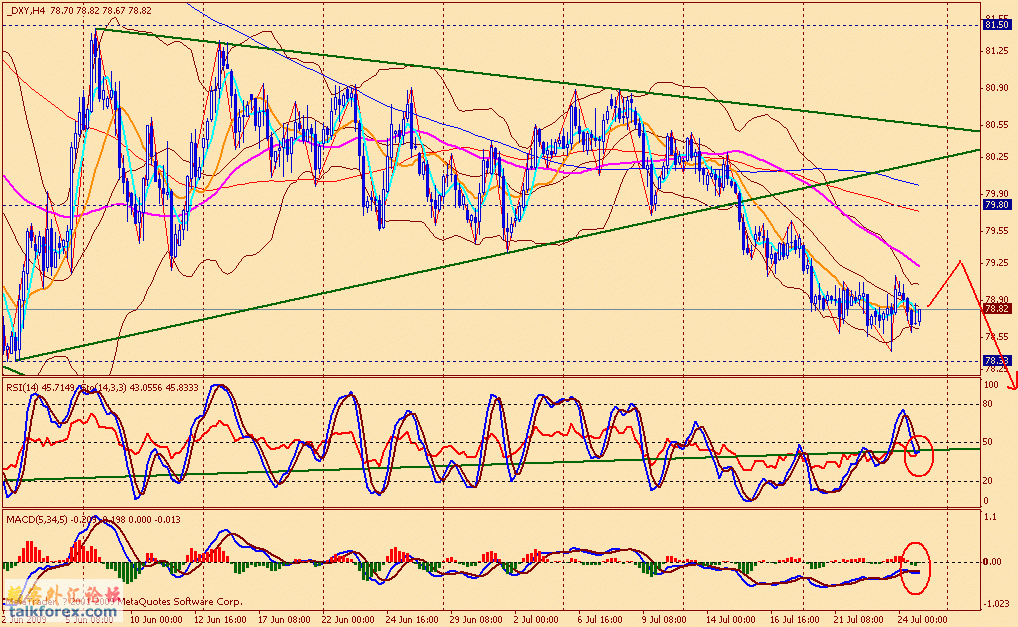Click the -1.023 value on MACD scale

pos(995,604)
